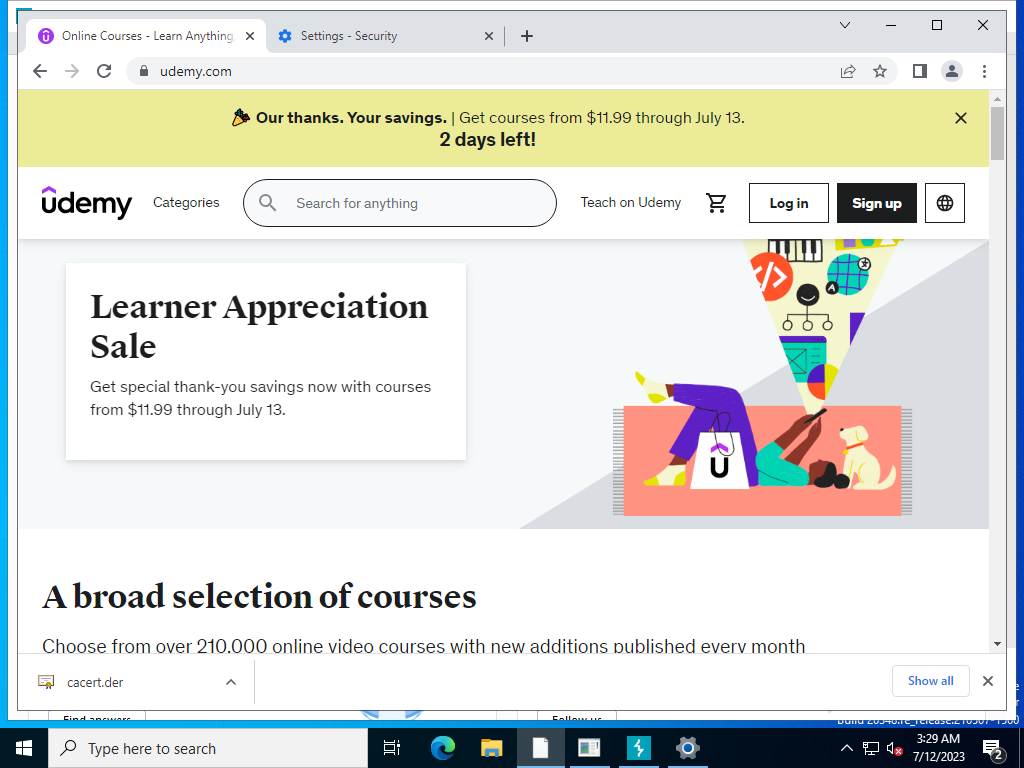The image size is (1024, 768).
Task: Open the blank document app on taskbar
Action: pos(540,748)
